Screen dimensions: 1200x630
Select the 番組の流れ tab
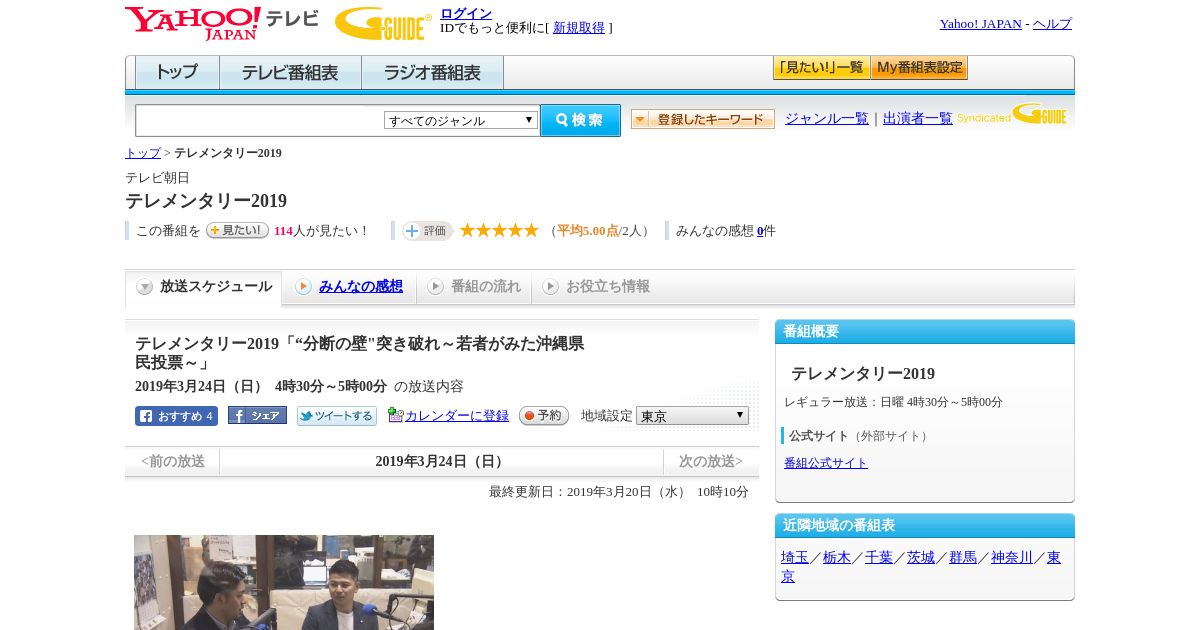click(x=474, y=287)
